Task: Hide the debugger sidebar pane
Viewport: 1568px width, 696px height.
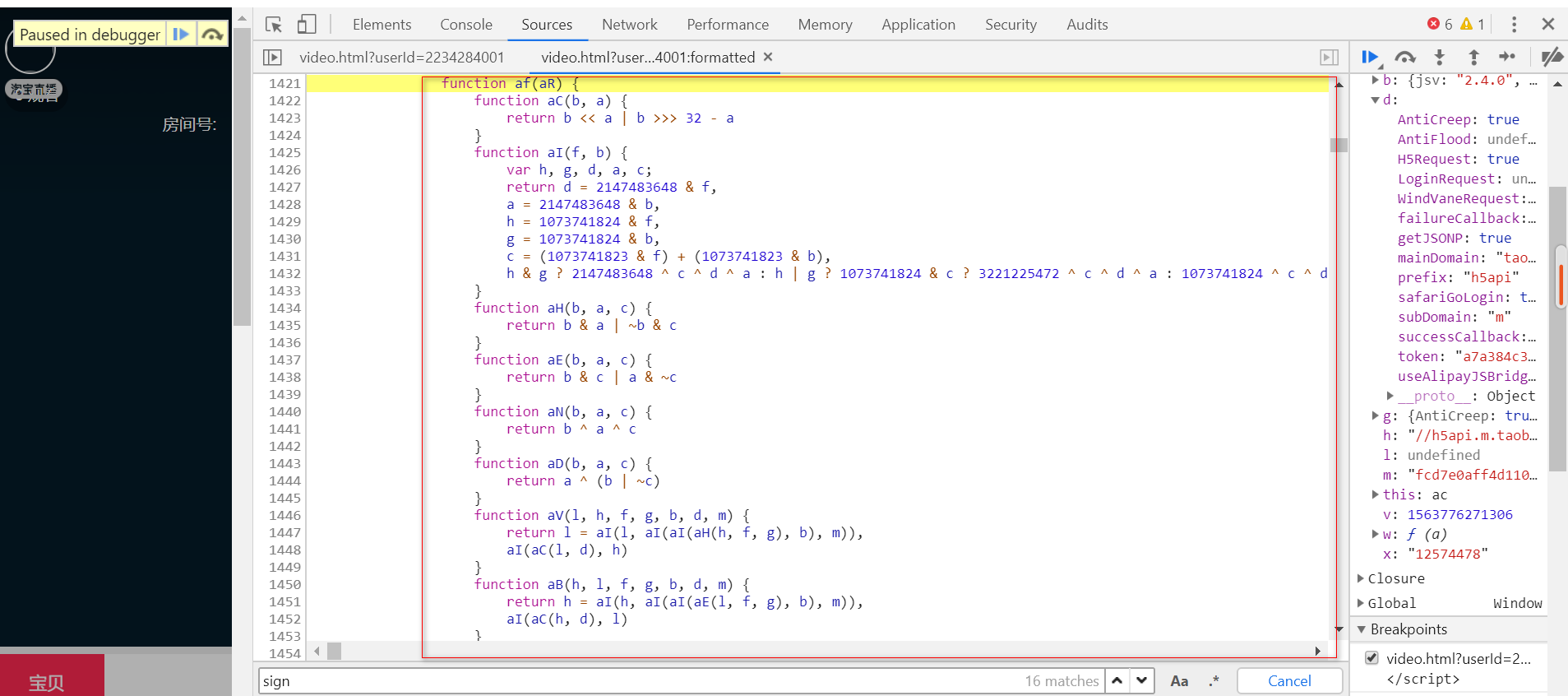Action: 1329,57
